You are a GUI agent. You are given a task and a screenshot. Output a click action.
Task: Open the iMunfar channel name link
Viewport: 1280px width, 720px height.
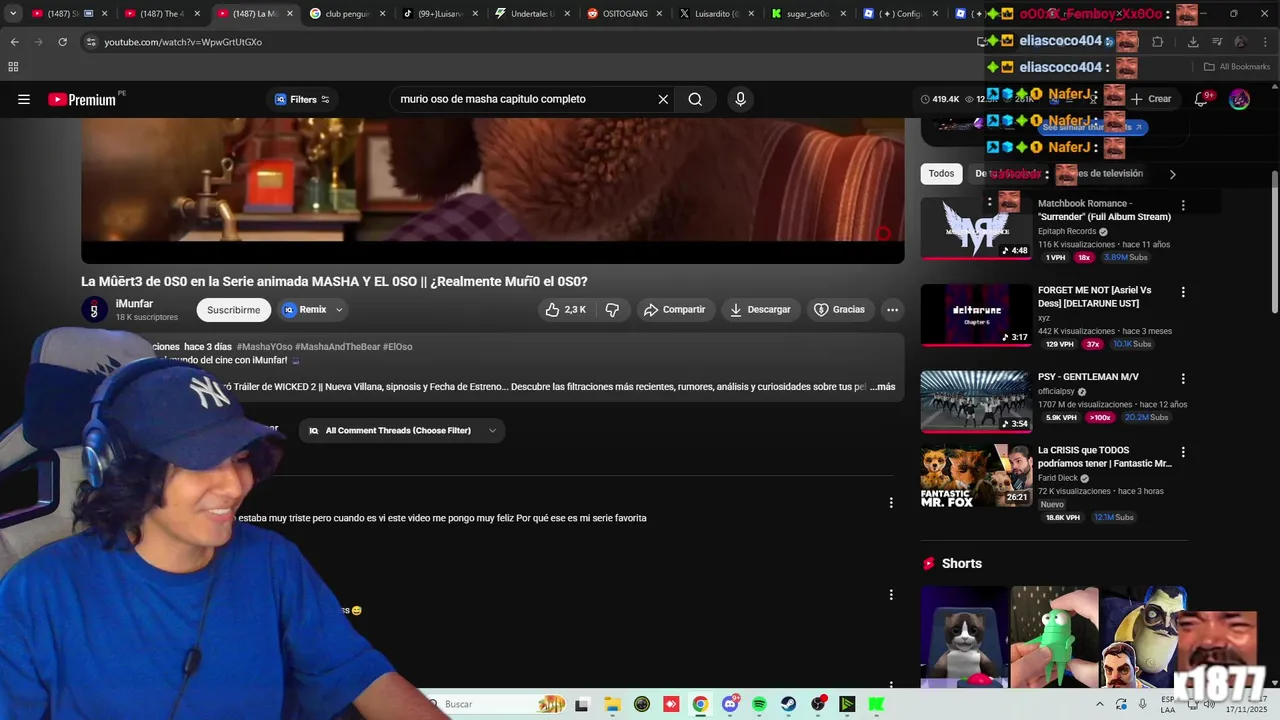click(x=134, y=304)
